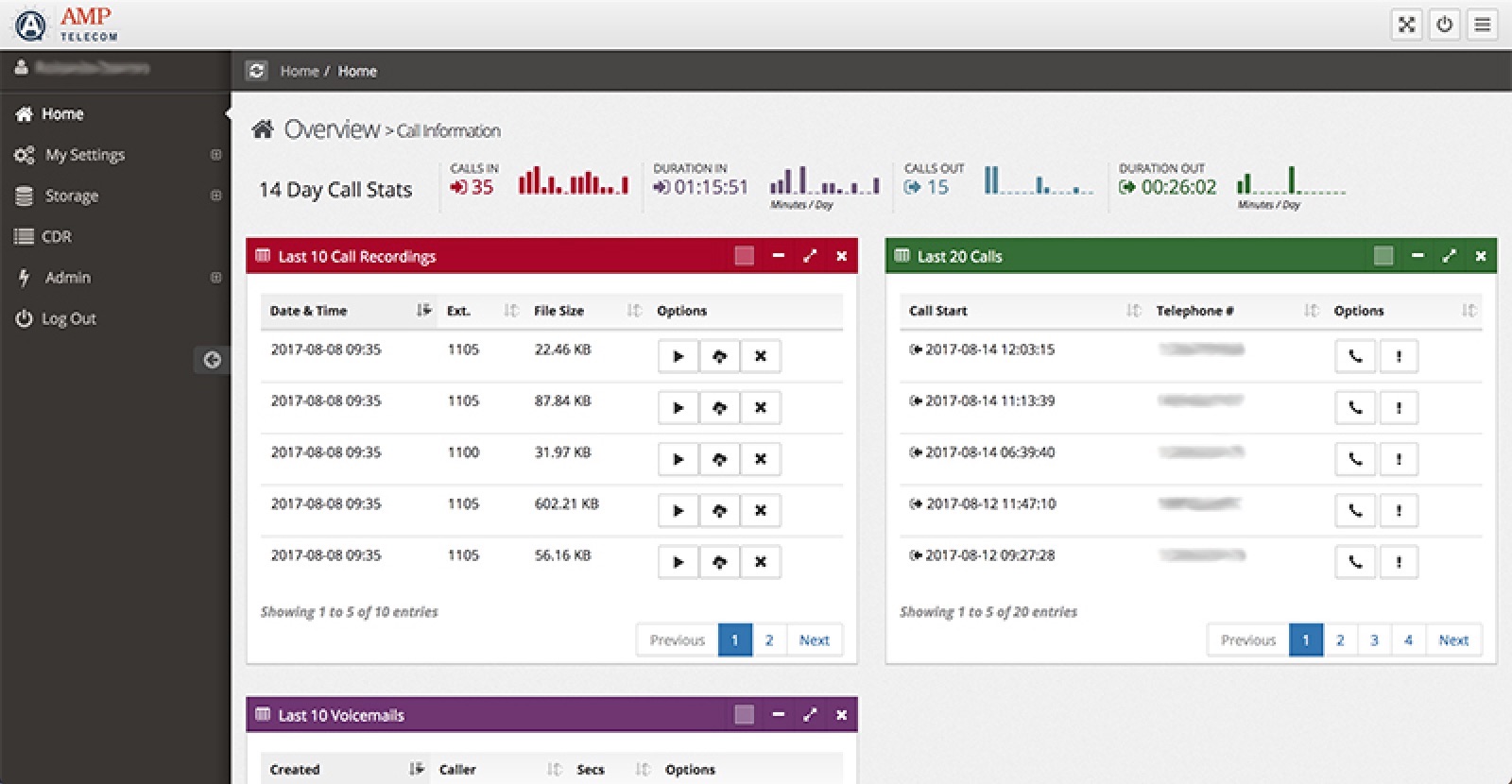
Task: Sort recordings by File Size
Action: tap(586, 311)
